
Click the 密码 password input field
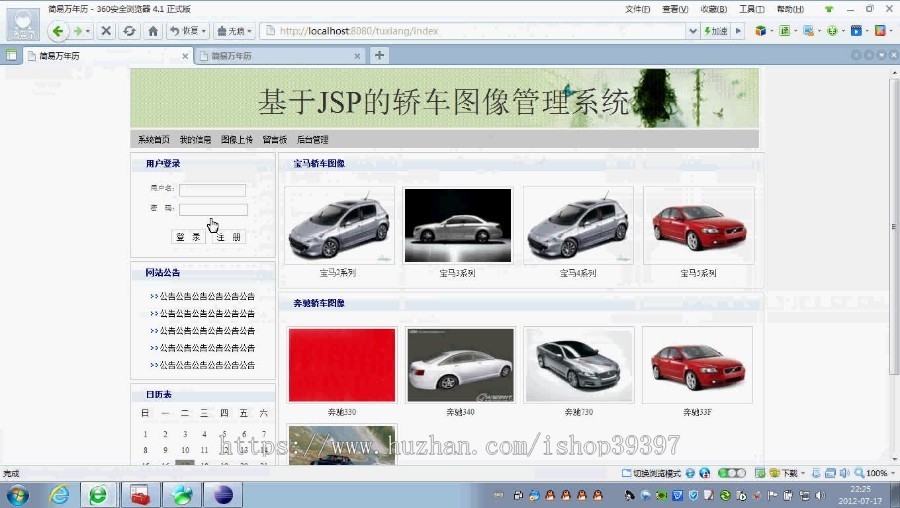click(213, 210)
